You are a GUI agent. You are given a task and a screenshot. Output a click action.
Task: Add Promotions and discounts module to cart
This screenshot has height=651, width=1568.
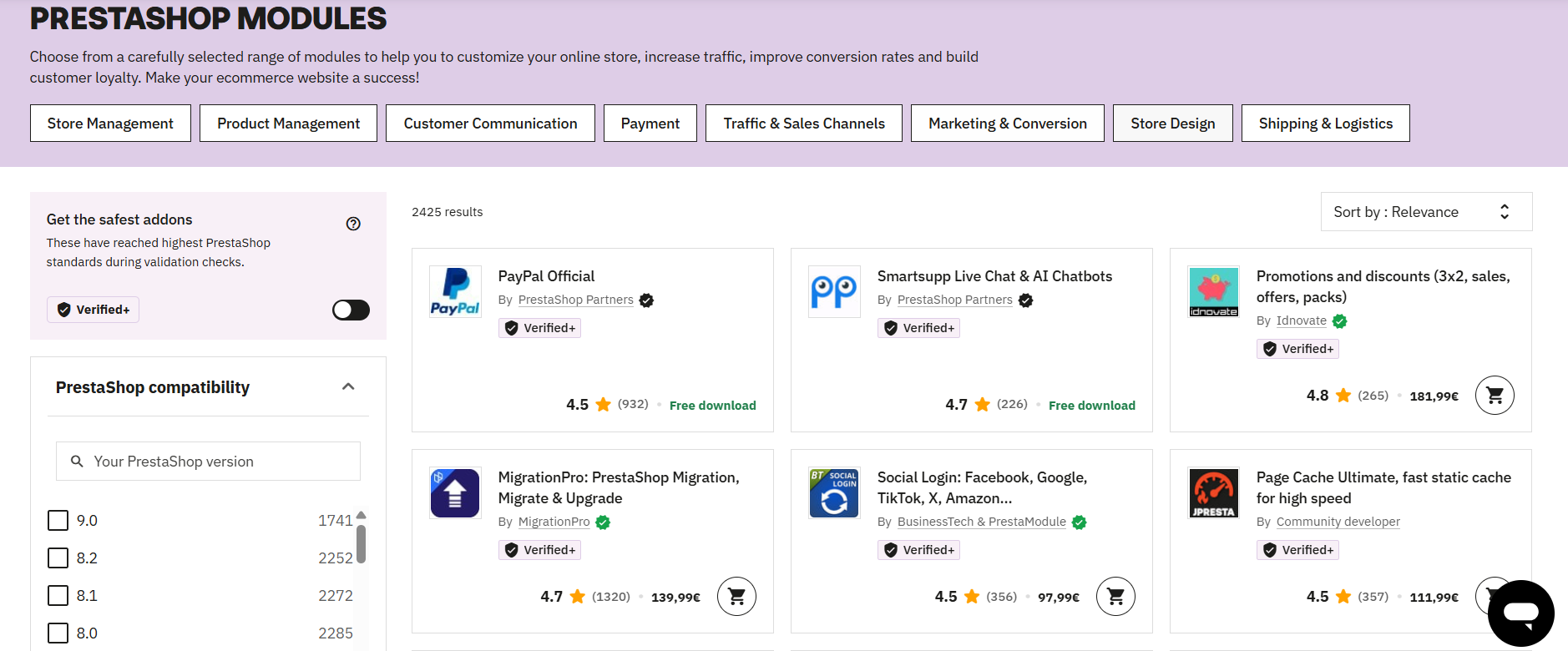coord(1495,396)
